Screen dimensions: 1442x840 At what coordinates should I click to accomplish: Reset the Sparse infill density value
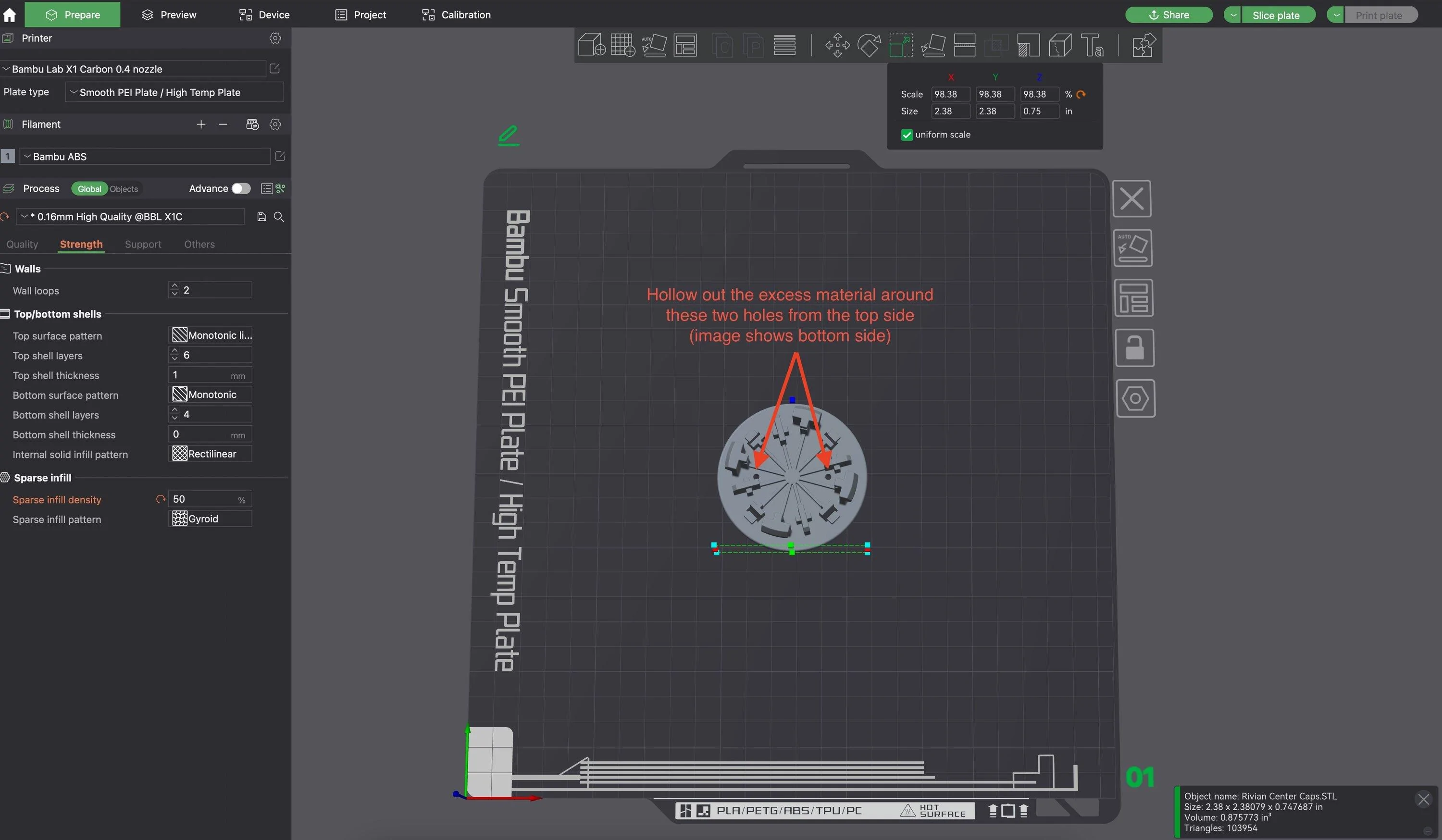161,499
